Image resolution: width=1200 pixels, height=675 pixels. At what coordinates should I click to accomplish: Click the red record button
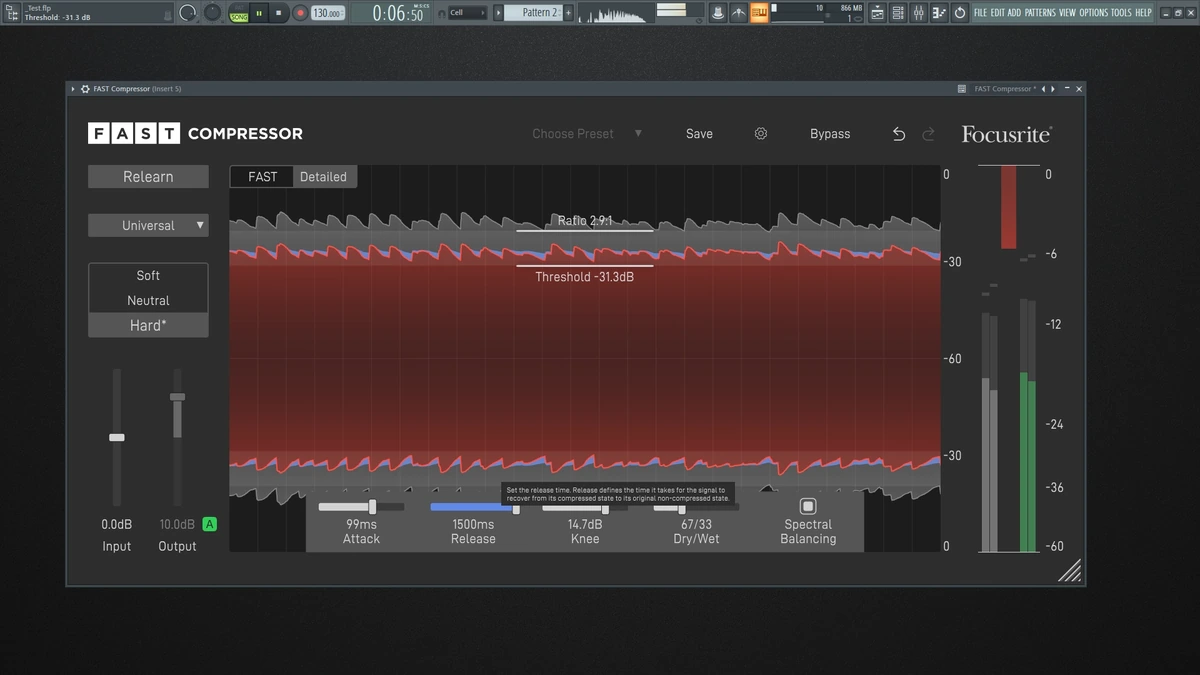click(x=299, y=13)
